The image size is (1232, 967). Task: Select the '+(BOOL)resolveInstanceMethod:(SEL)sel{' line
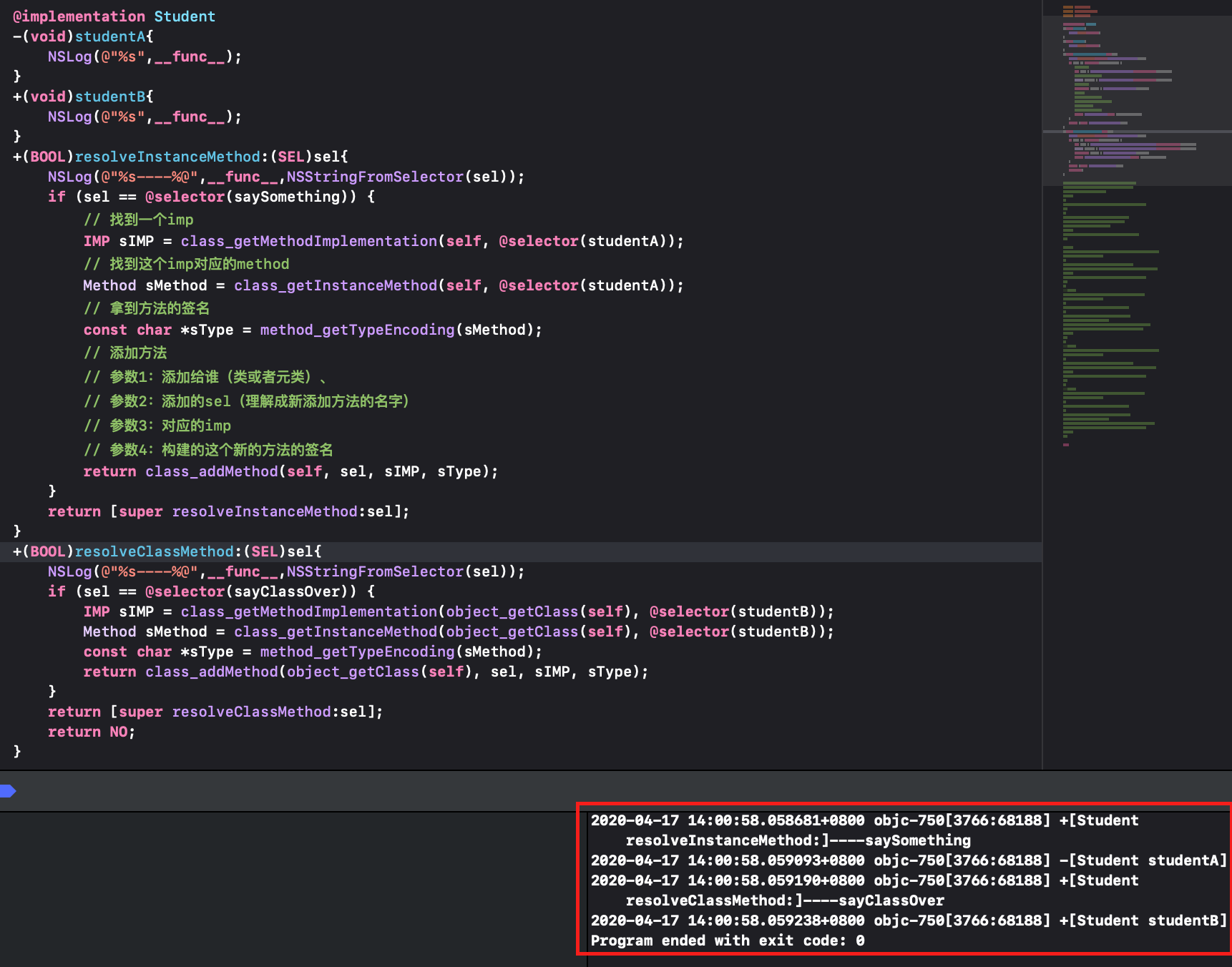coord(180,157)
